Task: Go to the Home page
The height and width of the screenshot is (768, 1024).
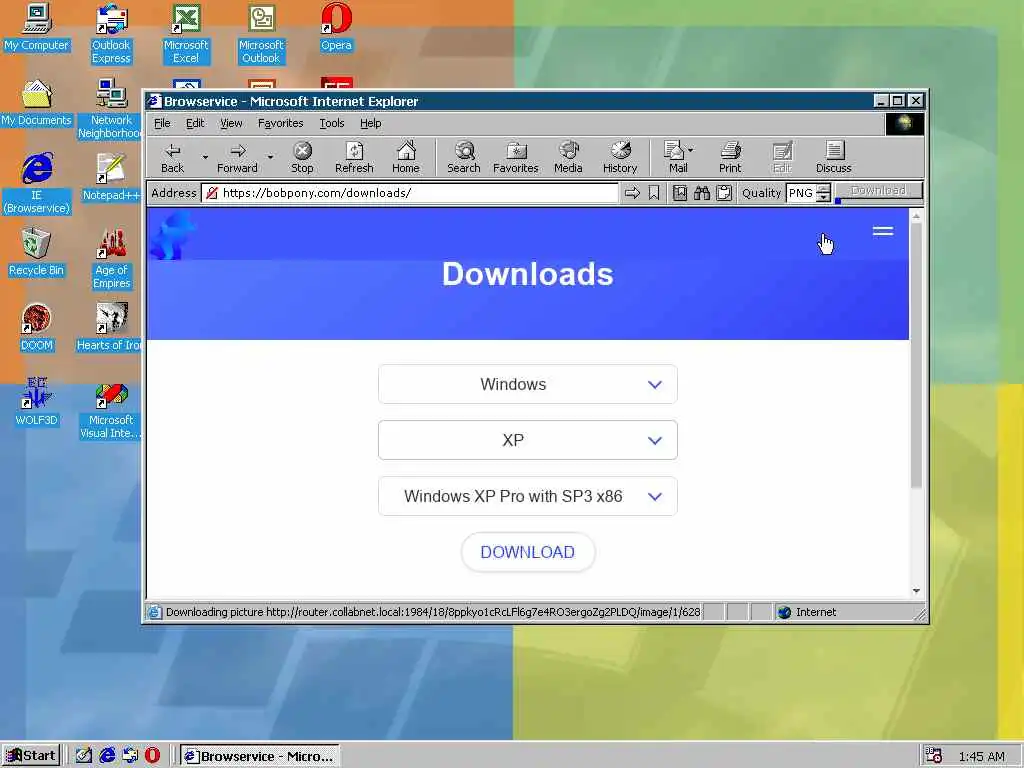Action: [406, 157]
